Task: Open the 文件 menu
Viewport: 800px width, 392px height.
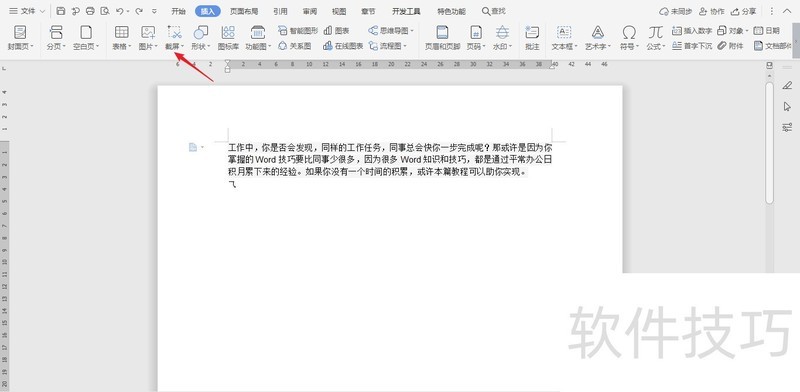Action: click(27, 11)
